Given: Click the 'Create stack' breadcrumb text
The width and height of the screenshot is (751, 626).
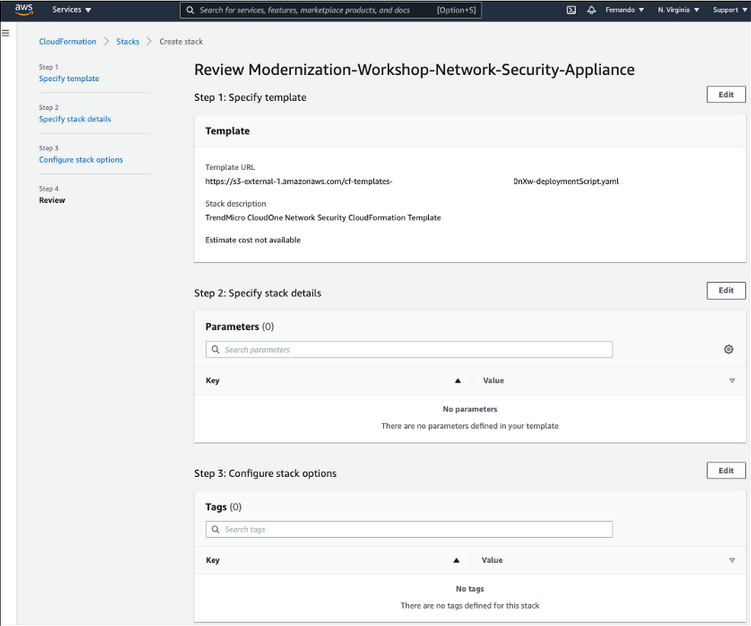Looking at the screenshot, I should tap(181, 42).
